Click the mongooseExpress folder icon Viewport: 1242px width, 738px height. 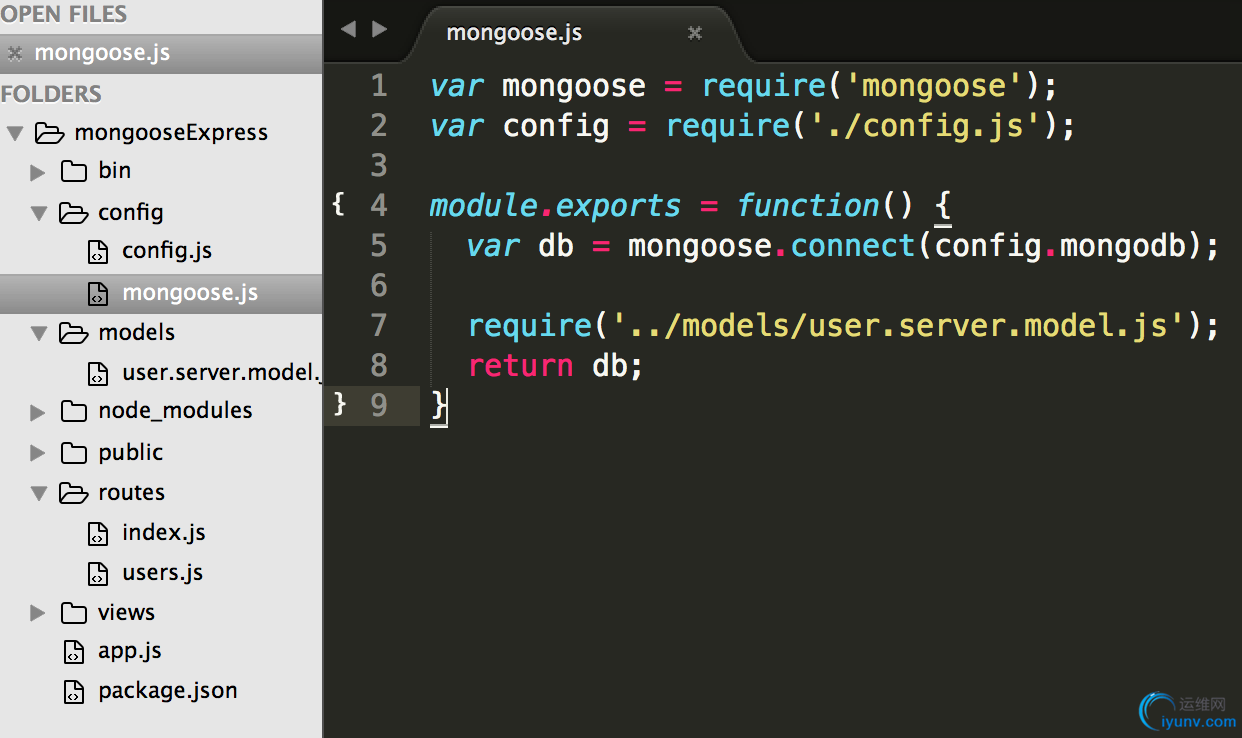50,132
